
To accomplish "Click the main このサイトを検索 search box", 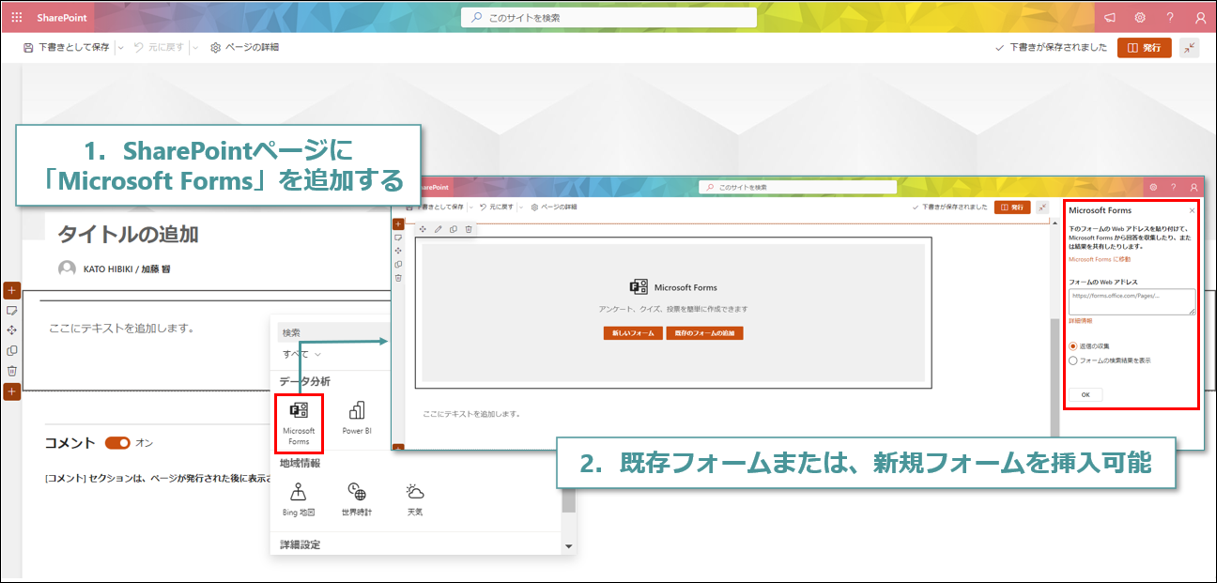I will 609,18.
